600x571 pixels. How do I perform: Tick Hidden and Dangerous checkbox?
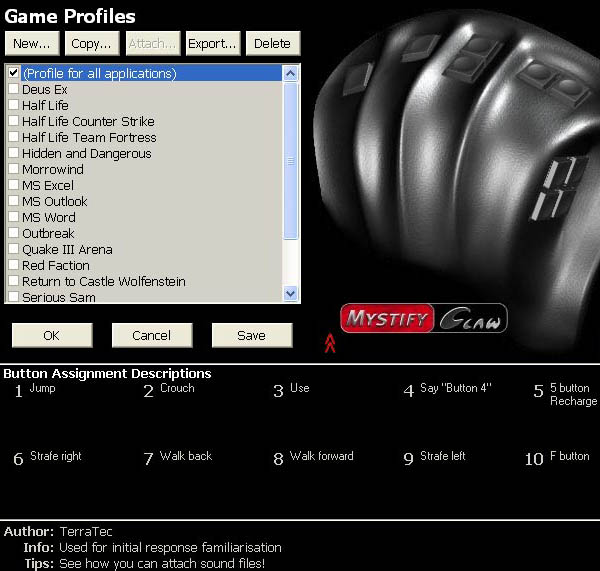click(x=14, y=153)
